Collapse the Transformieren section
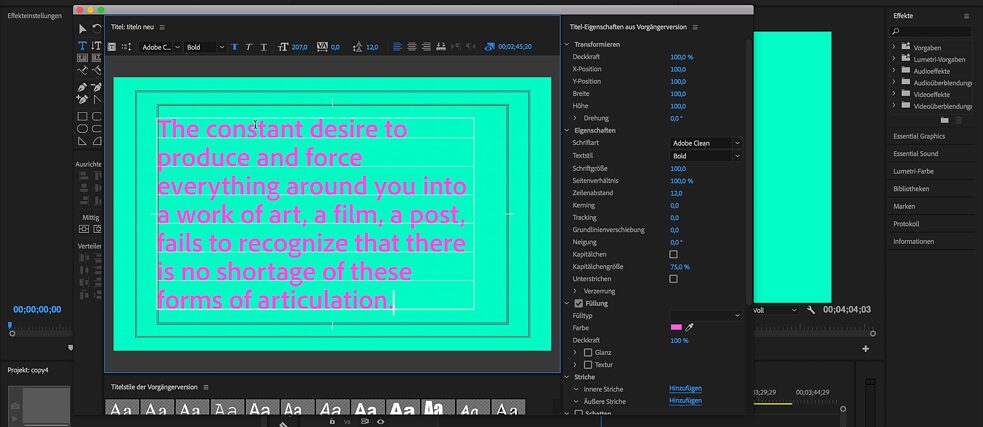Image resolution: width=983 pixels, height=427 pixels. [x=567, y=45]
